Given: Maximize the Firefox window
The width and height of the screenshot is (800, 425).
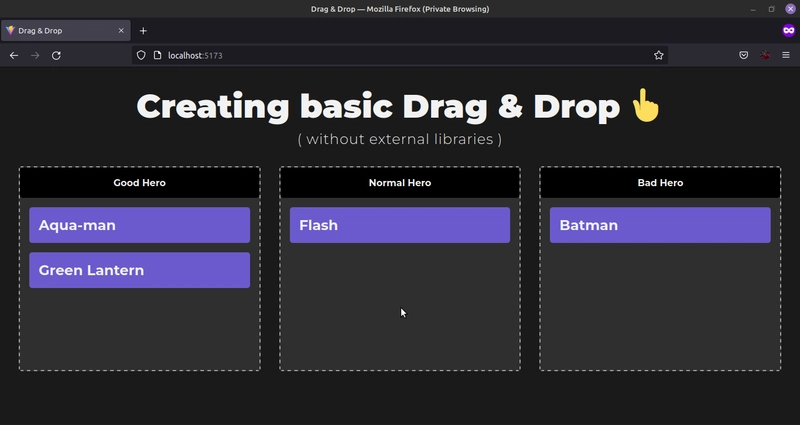Looking at the screenshot, I should (771, 9).
